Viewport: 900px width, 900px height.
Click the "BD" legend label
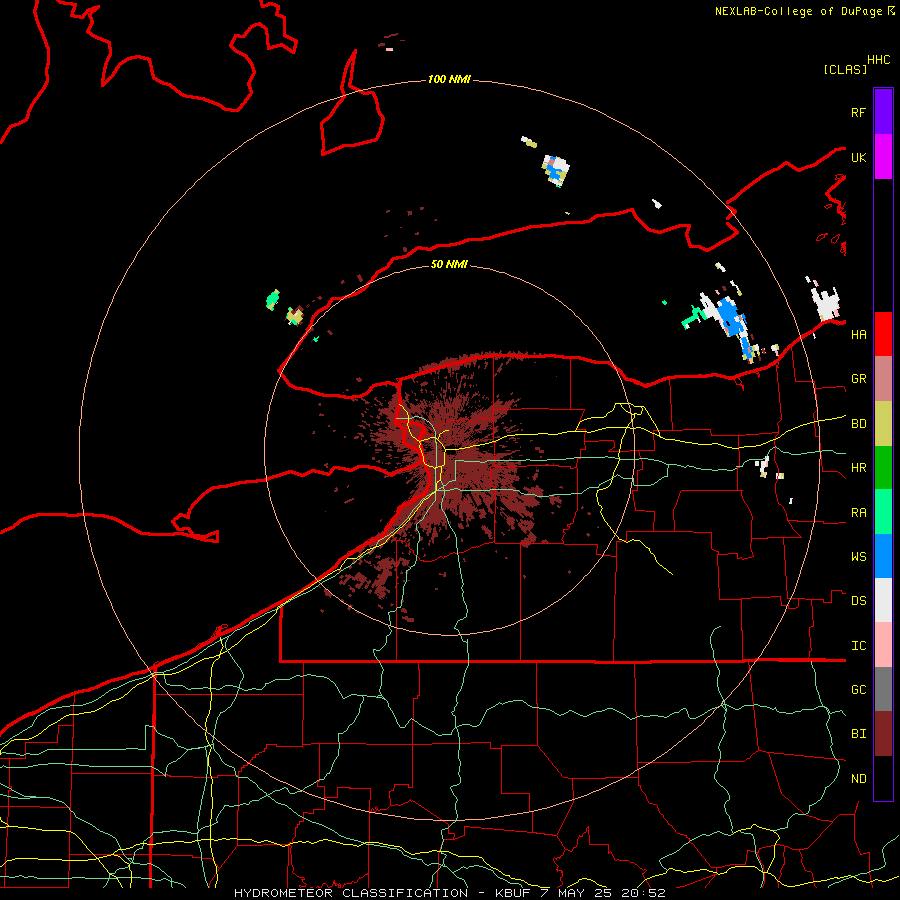[x=859, y=424]
